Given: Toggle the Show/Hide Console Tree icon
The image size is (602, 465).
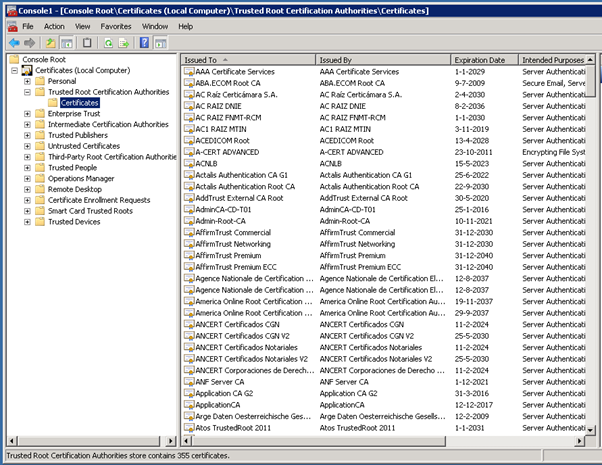Looking at the screenshot, I should (x=66, y=44).
